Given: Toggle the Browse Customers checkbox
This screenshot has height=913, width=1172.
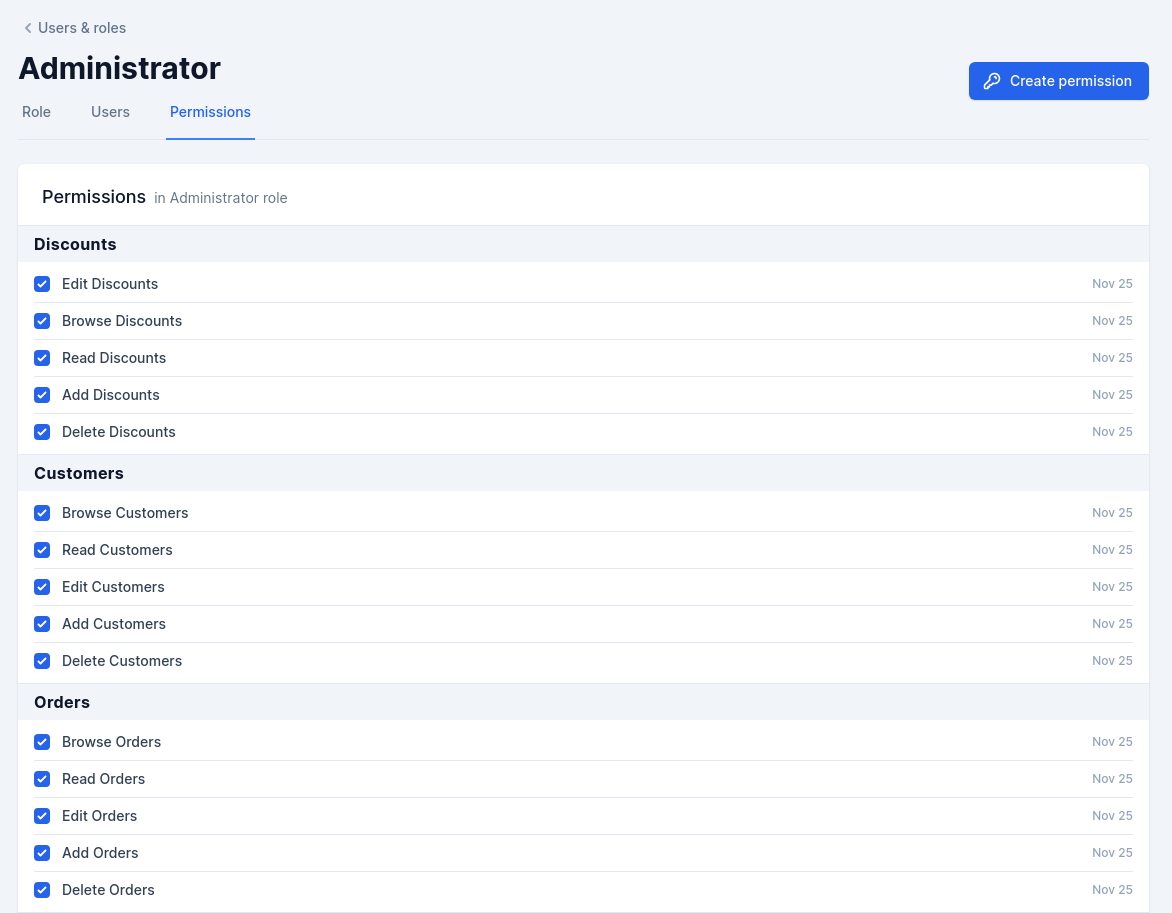Looking at the screenshot, I should (42, 513).
